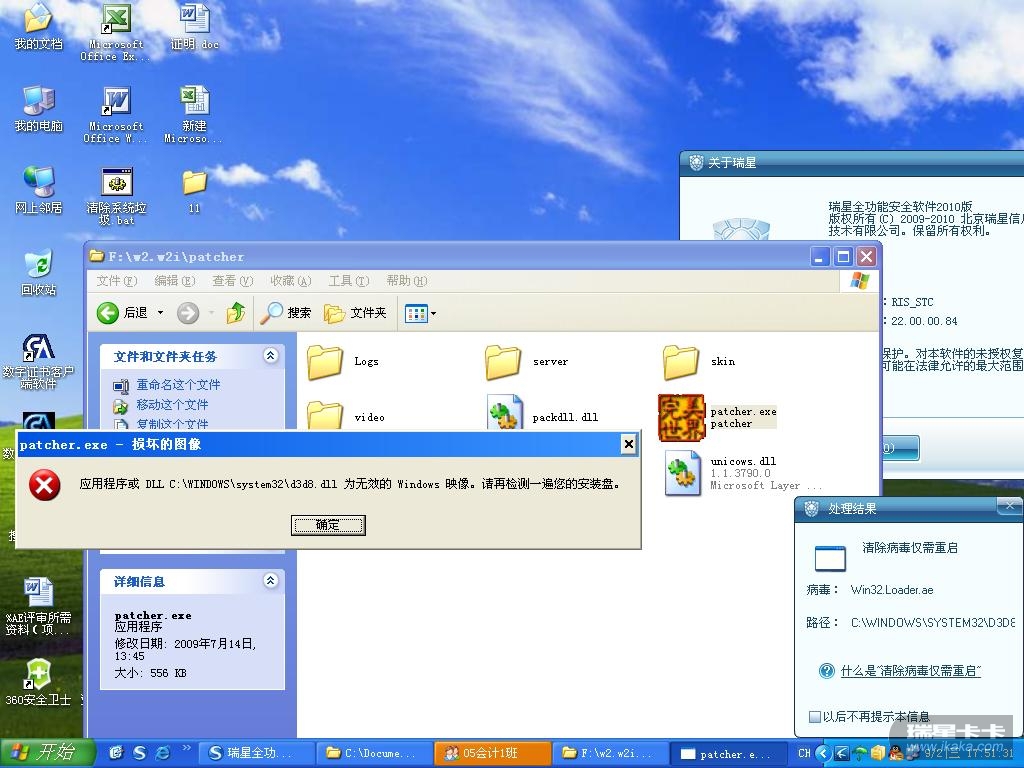Click the CH language indicator in the tray
The image size is (1024, 768).
pos(804,753)
